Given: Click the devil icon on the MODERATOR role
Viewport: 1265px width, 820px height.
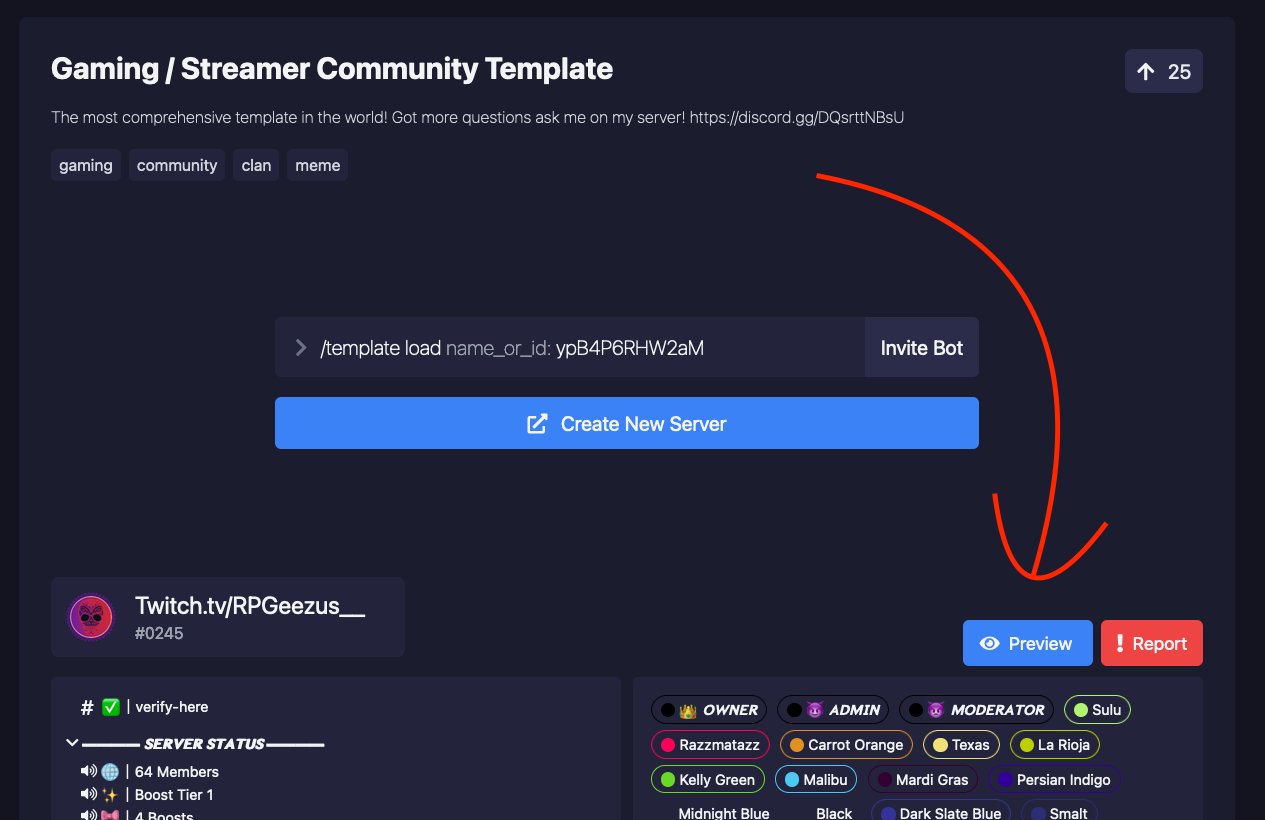Looking at the screenshot, I should click(936, 710).
